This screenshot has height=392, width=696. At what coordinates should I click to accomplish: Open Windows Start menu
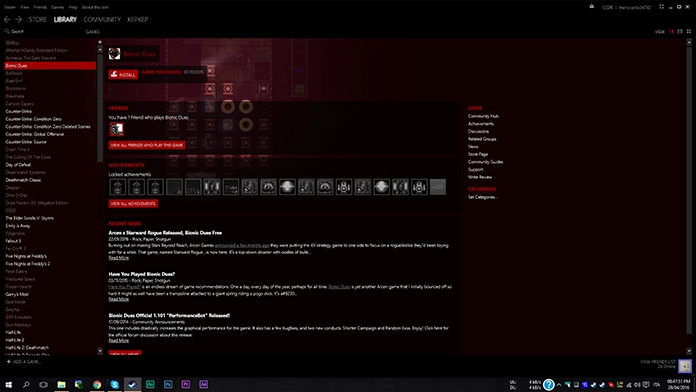click(8, 384)
